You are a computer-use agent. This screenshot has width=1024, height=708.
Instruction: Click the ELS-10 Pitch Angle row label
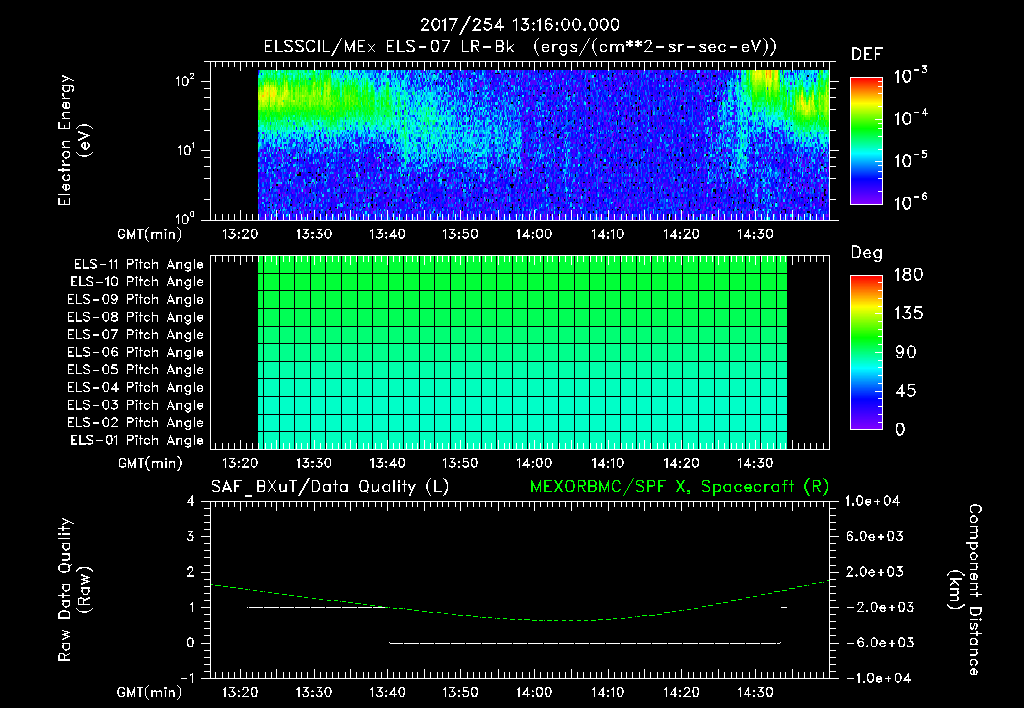(x=137, y=282)
